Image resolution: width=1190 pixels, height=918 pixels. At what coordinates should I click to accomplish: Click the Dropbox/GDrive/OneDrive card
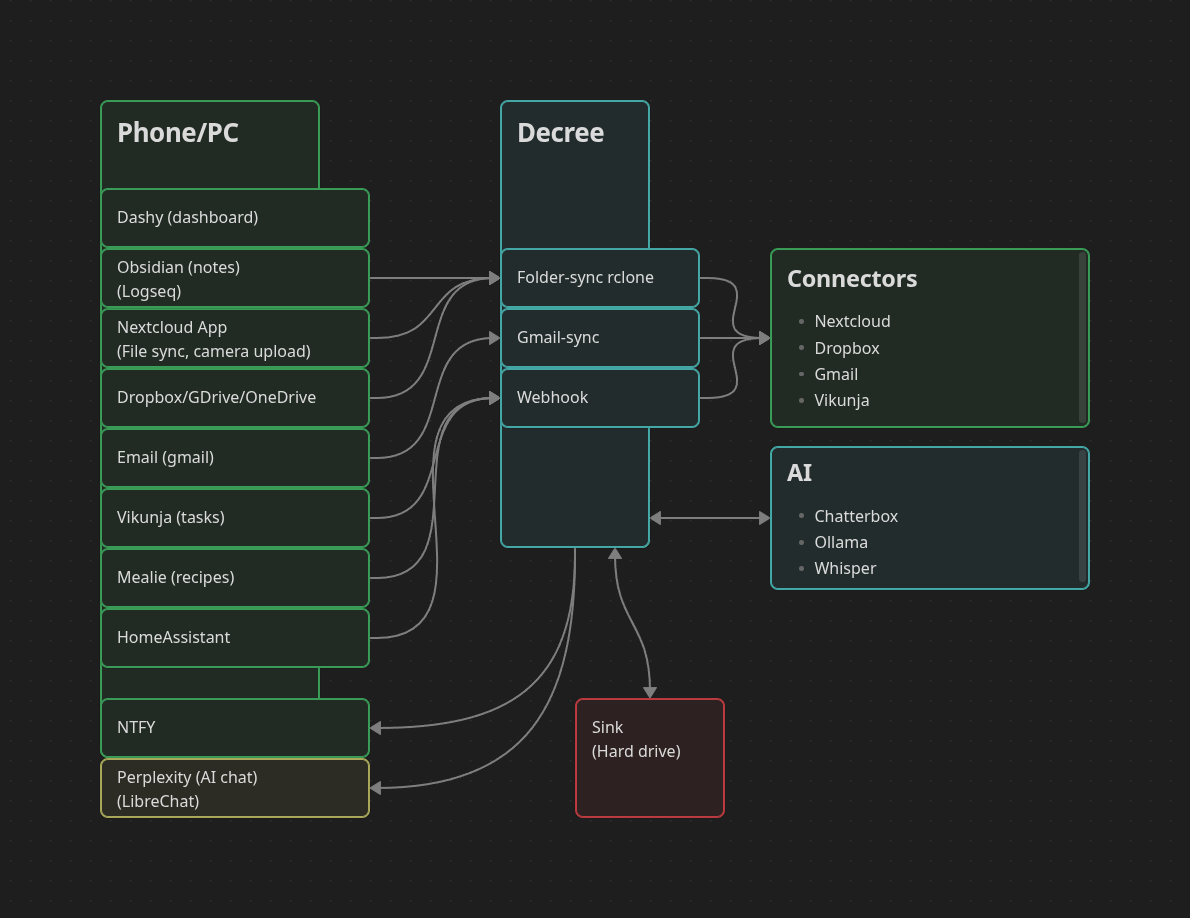[234, 398]
